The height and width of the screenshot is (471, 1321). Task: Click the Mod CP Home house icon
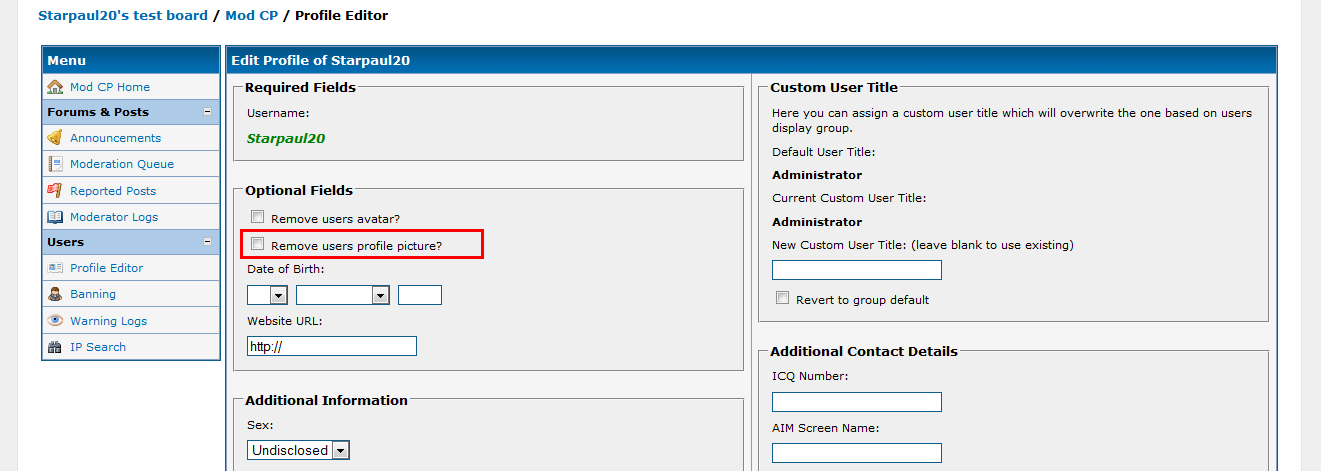(x=55, y=87)
